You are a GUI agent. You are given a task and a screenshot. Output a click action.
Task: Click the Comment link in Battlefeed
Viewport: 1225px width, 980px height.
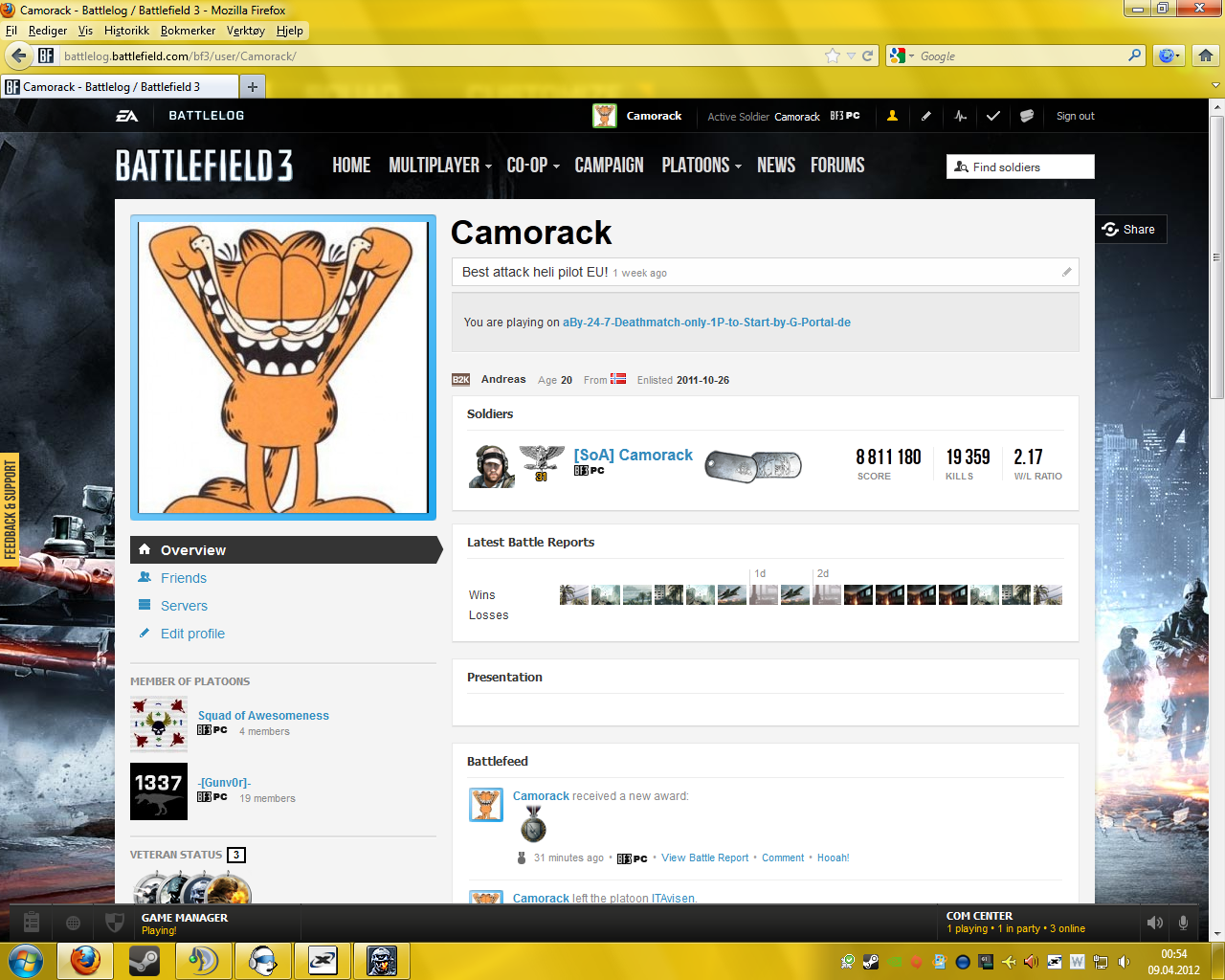[783, 857]
